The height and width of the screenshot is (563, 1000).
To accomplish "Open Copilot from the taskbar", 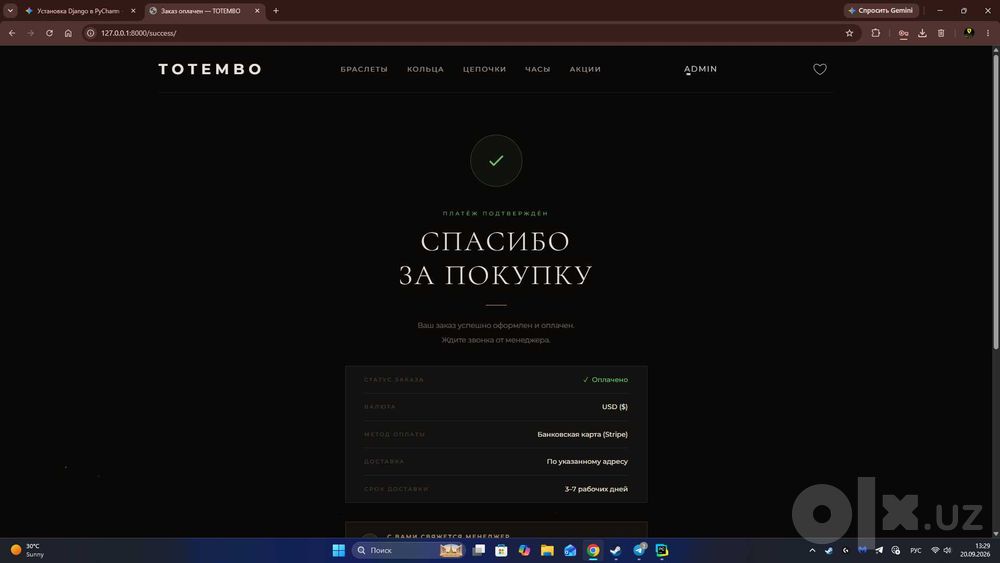I will tap(524, 550).
